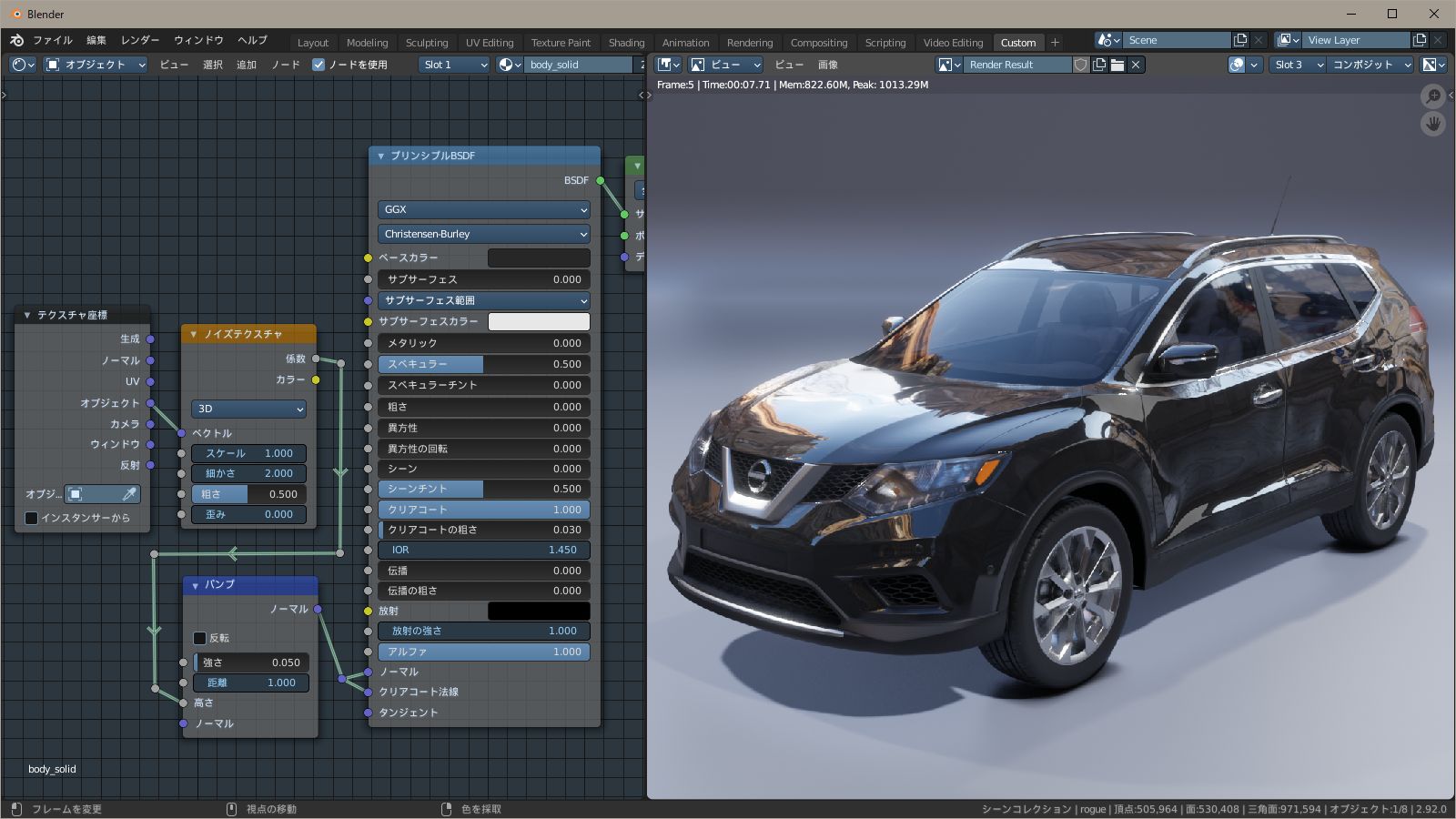The image size is (1456, 819).
Task: Switch to the Compositing workspace tab
Action: (819, 43)
